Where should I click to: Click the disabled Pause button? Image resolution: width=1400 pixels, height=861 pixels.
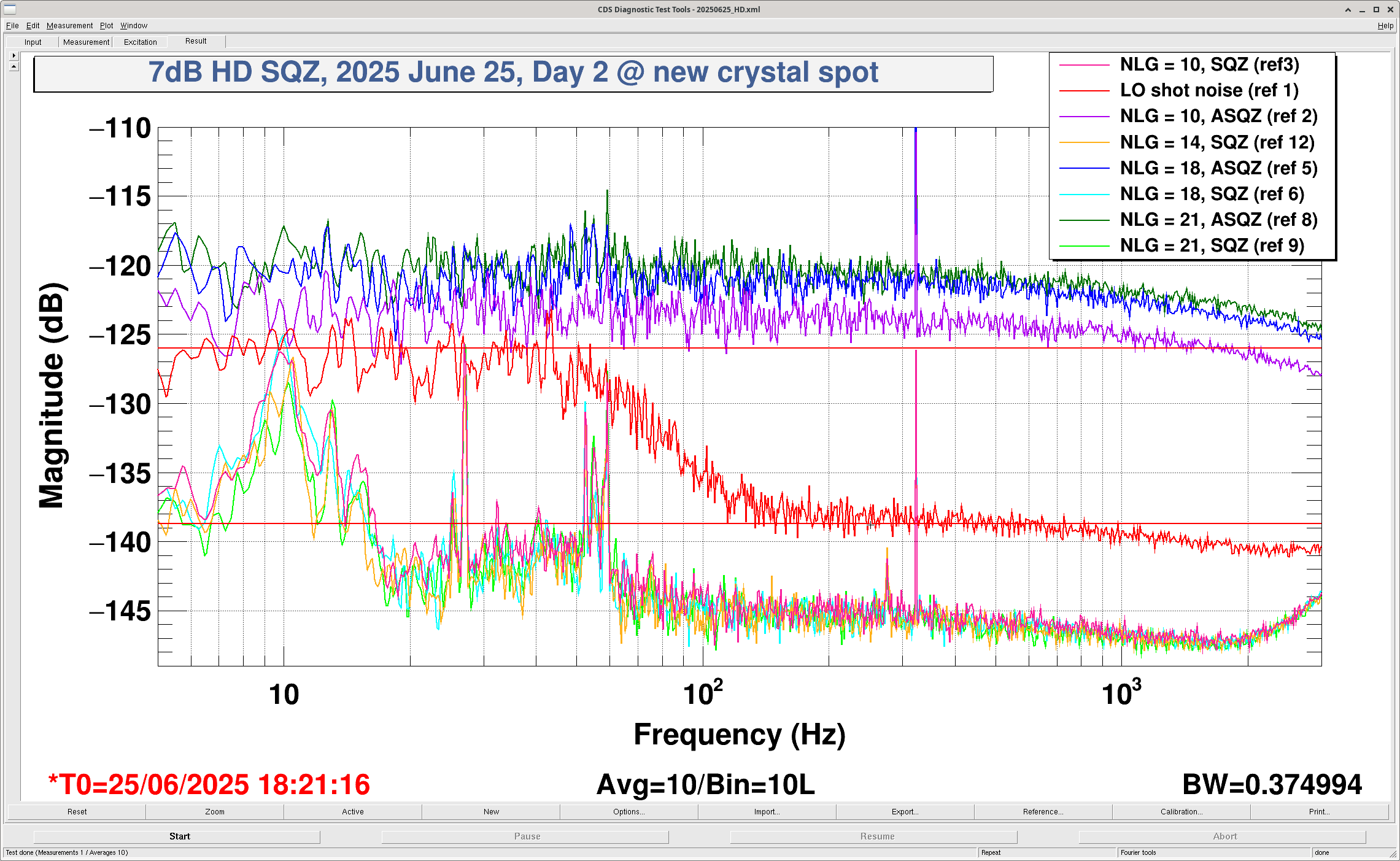click(x=525, y=836)
